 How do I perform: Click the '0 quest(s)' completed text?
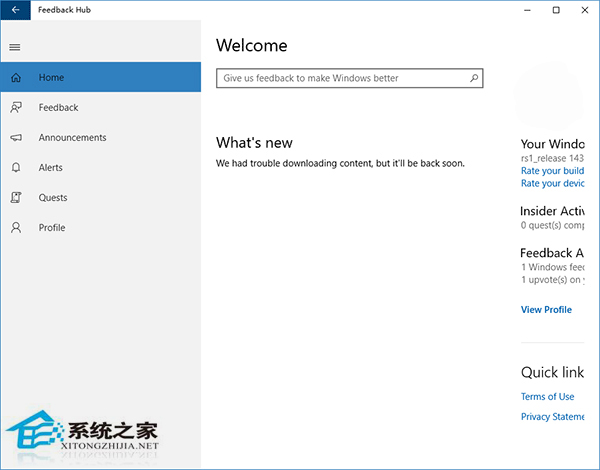click(x=552, y=225)
